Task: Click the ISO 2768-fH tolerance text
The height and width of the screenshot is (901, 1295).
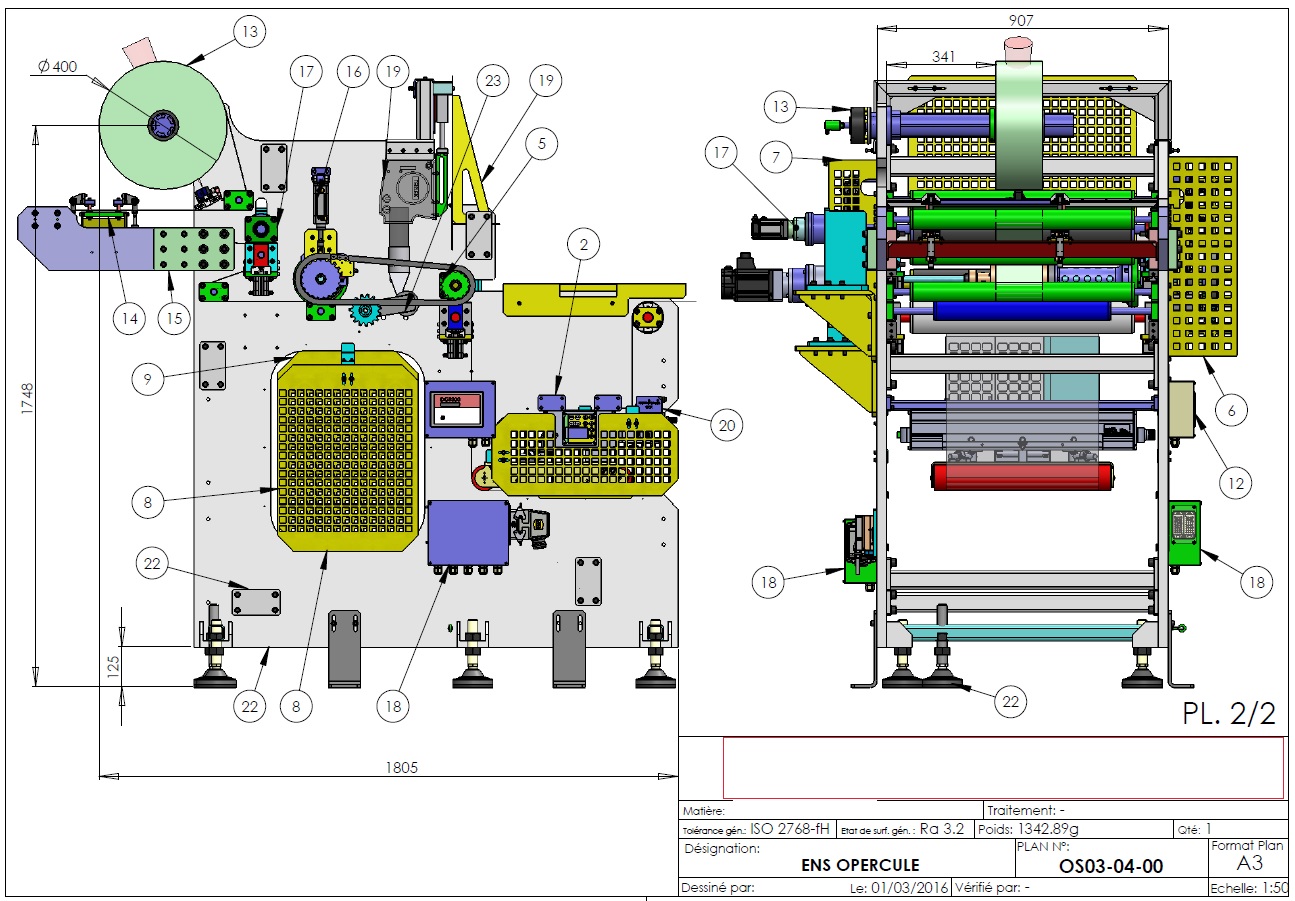Action: [x=790, y=829]
